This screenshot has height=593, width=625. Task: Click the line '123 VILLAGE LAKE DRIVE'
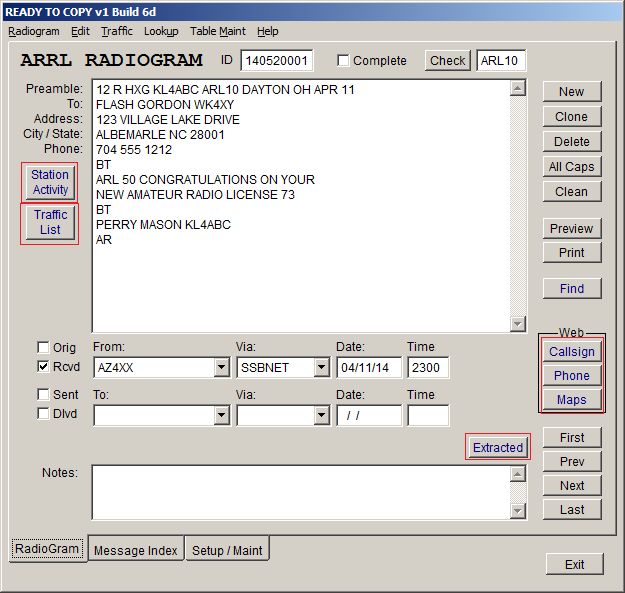pos(168,120)
